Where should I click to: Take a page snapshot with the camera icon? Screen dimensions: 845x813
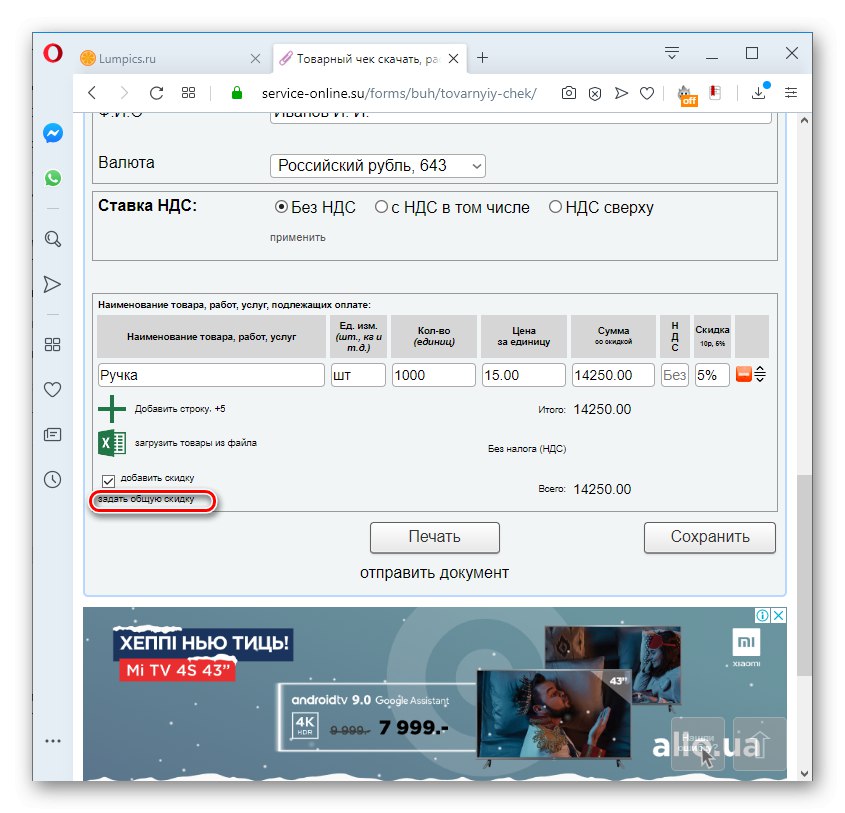(569, 93)
